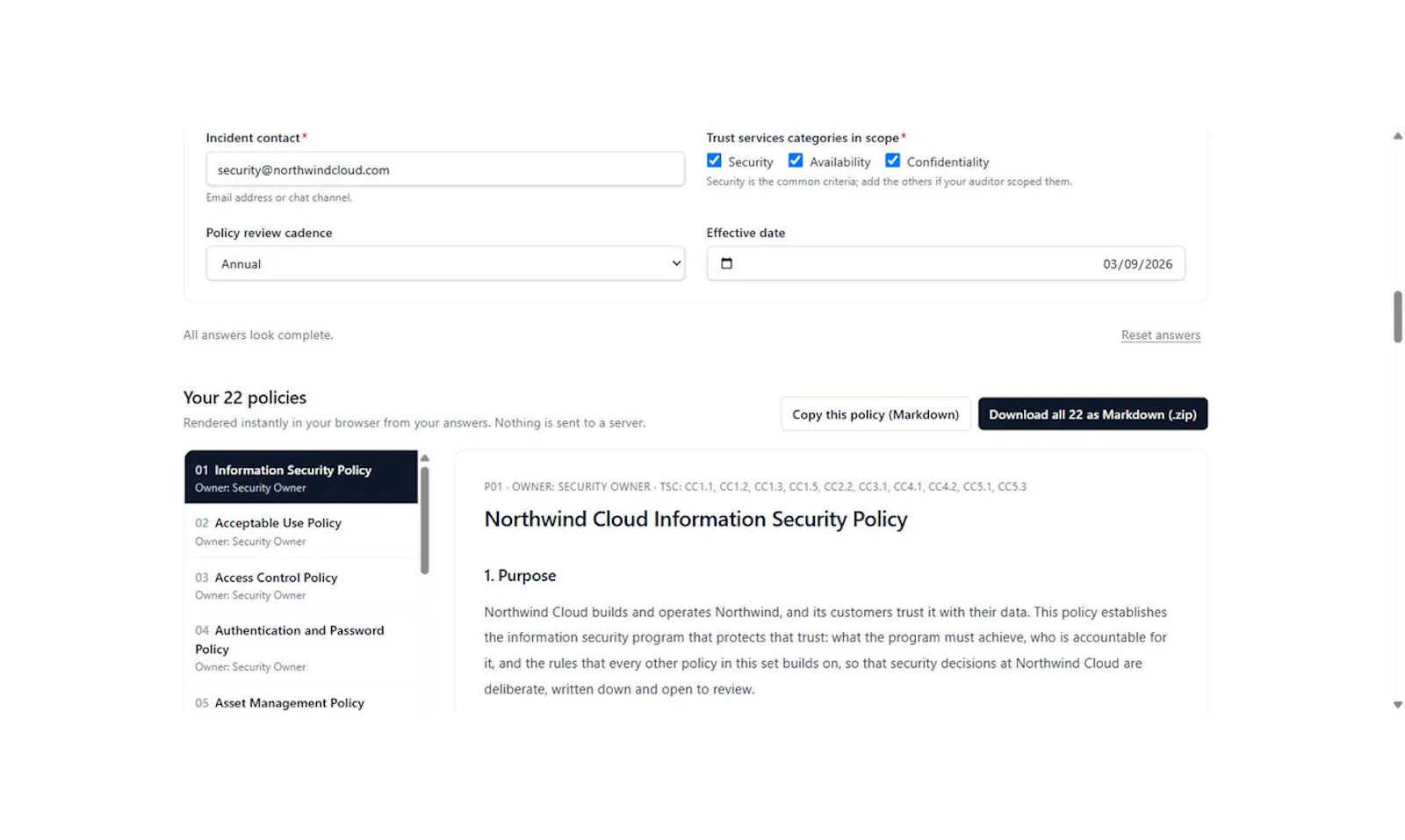
Task: Click the '1. Purpose' heading
Action: point(520,576)
